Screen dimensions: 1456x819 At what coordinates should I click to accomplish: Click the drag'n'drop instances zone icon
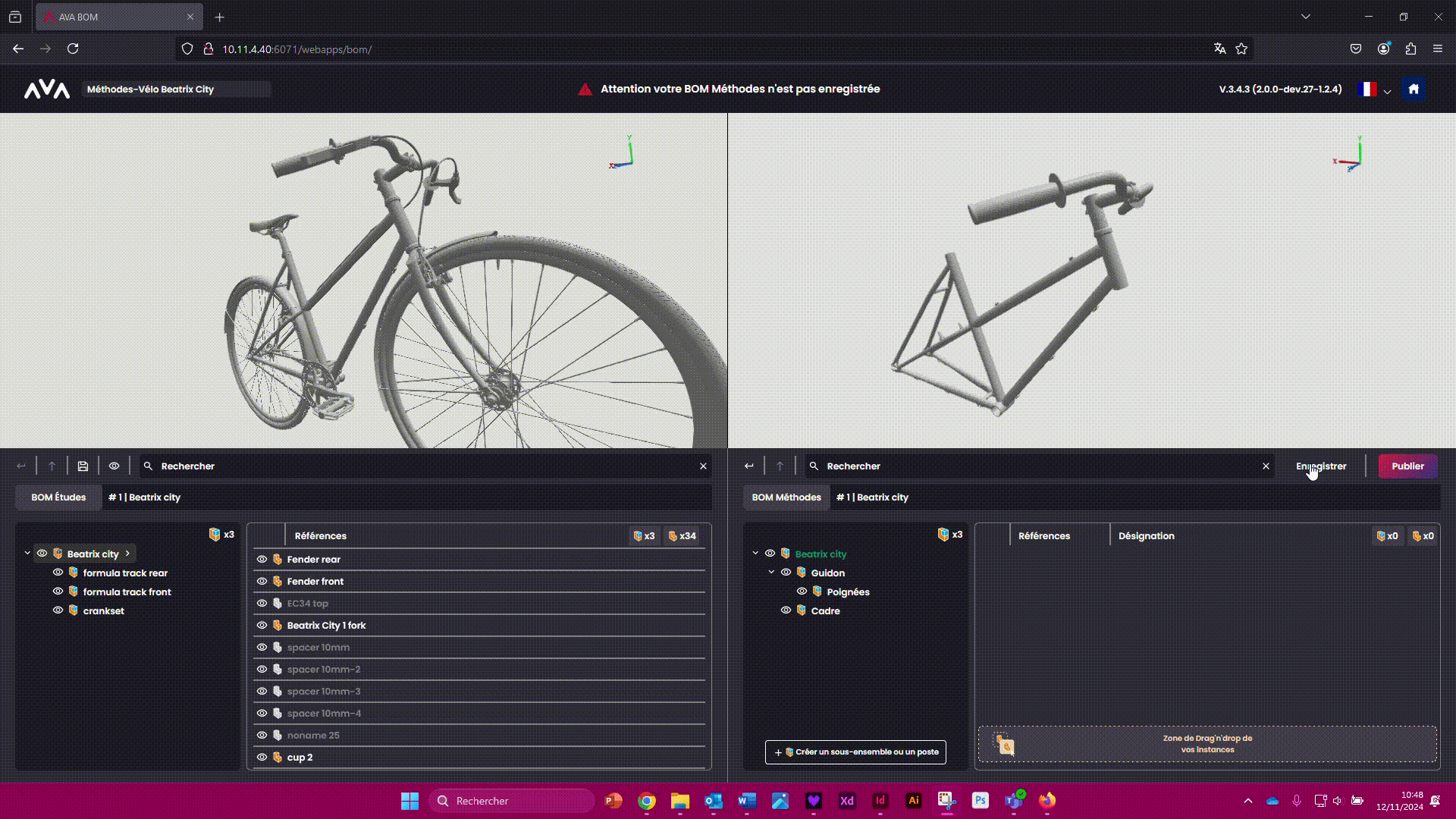(x=1005, y=745)
